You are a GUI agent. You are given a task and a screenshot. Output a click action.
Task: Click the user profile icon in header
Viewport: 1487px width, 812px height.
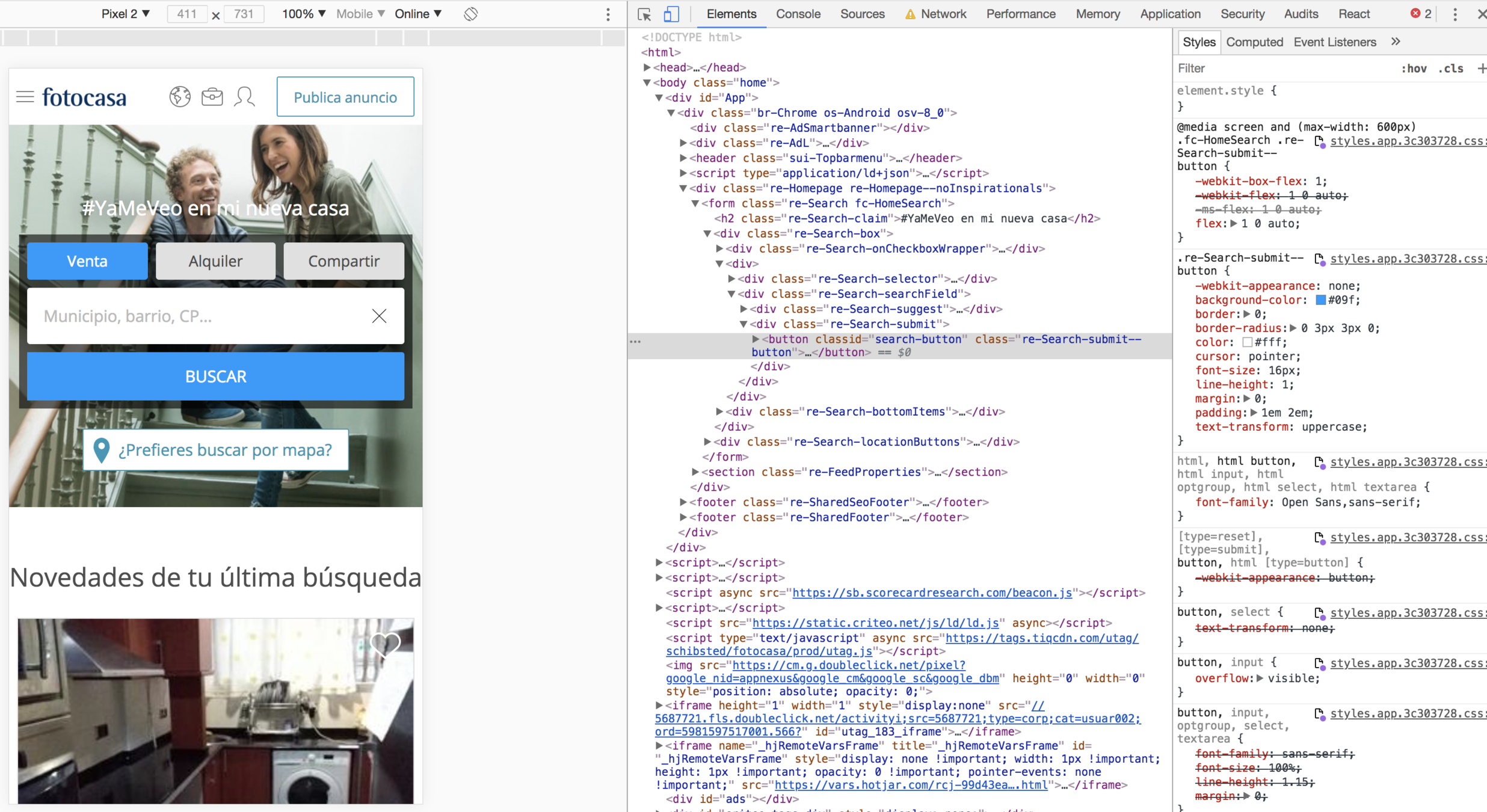point(245,97)
